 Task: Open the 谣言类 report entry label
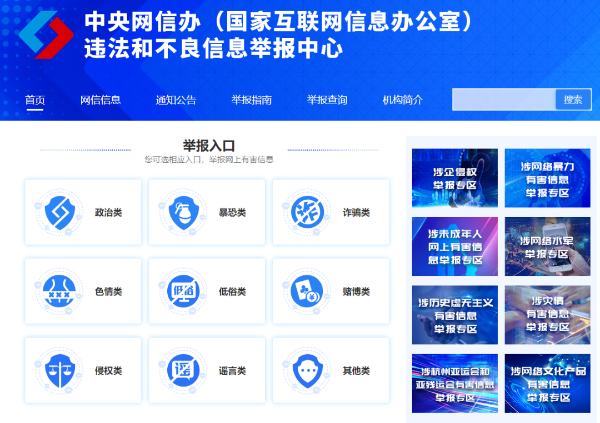pos(232,371)
